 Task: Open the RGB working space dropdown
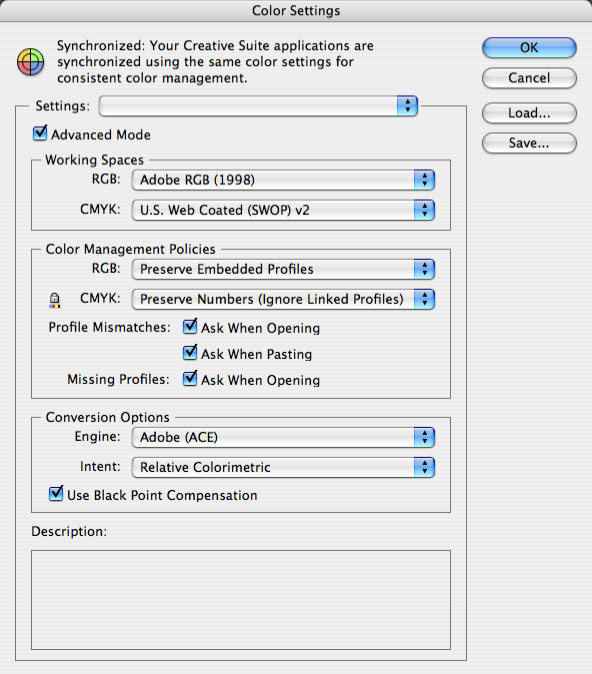[x=283, y=180]
